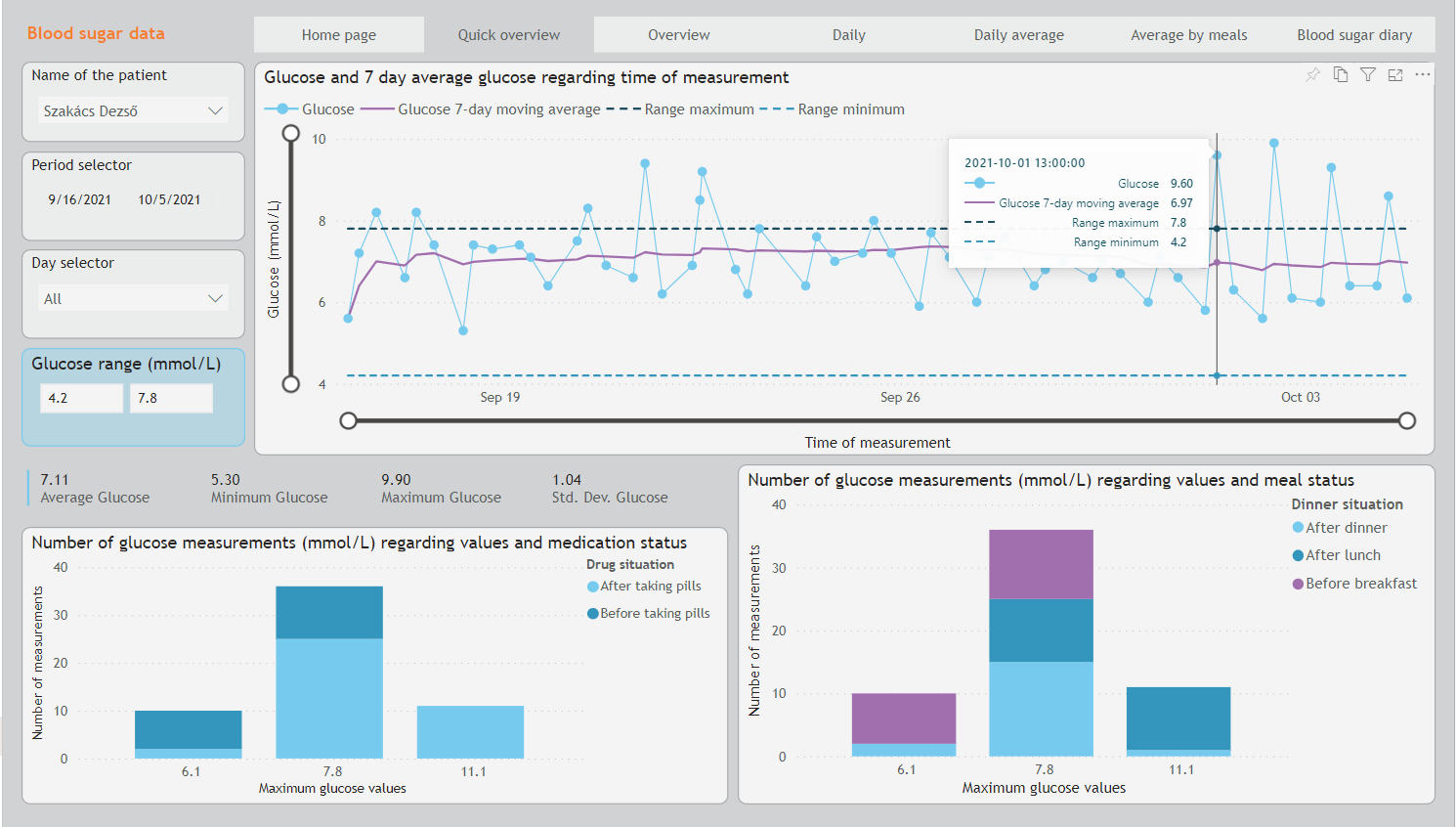This screenshot has width=1456, height=827.
Task: Open the Blood sugar diary tab
Action: (1355, 35)
